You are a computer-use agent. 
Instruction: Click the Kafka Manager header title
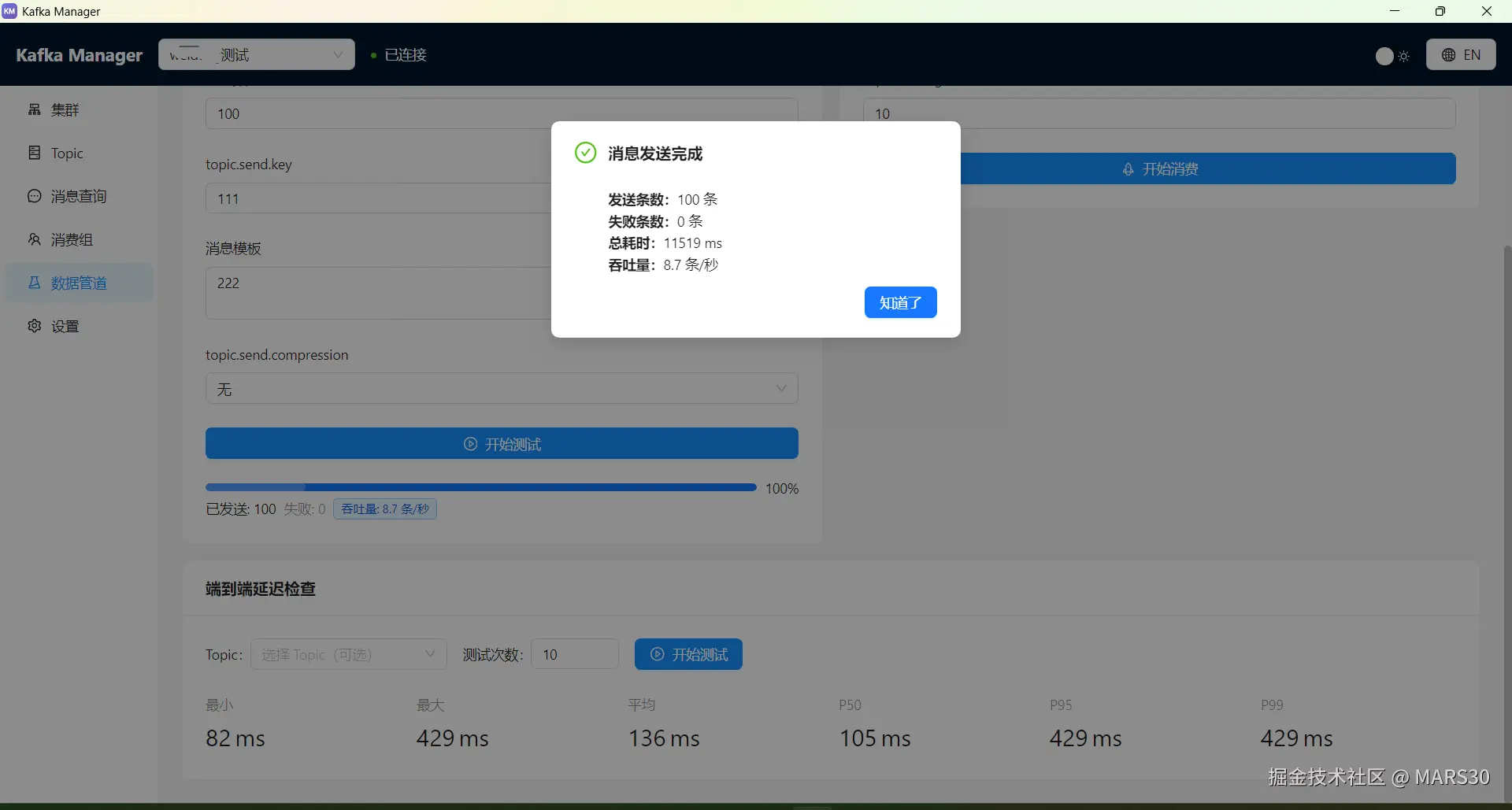click(x=79, y=55)
